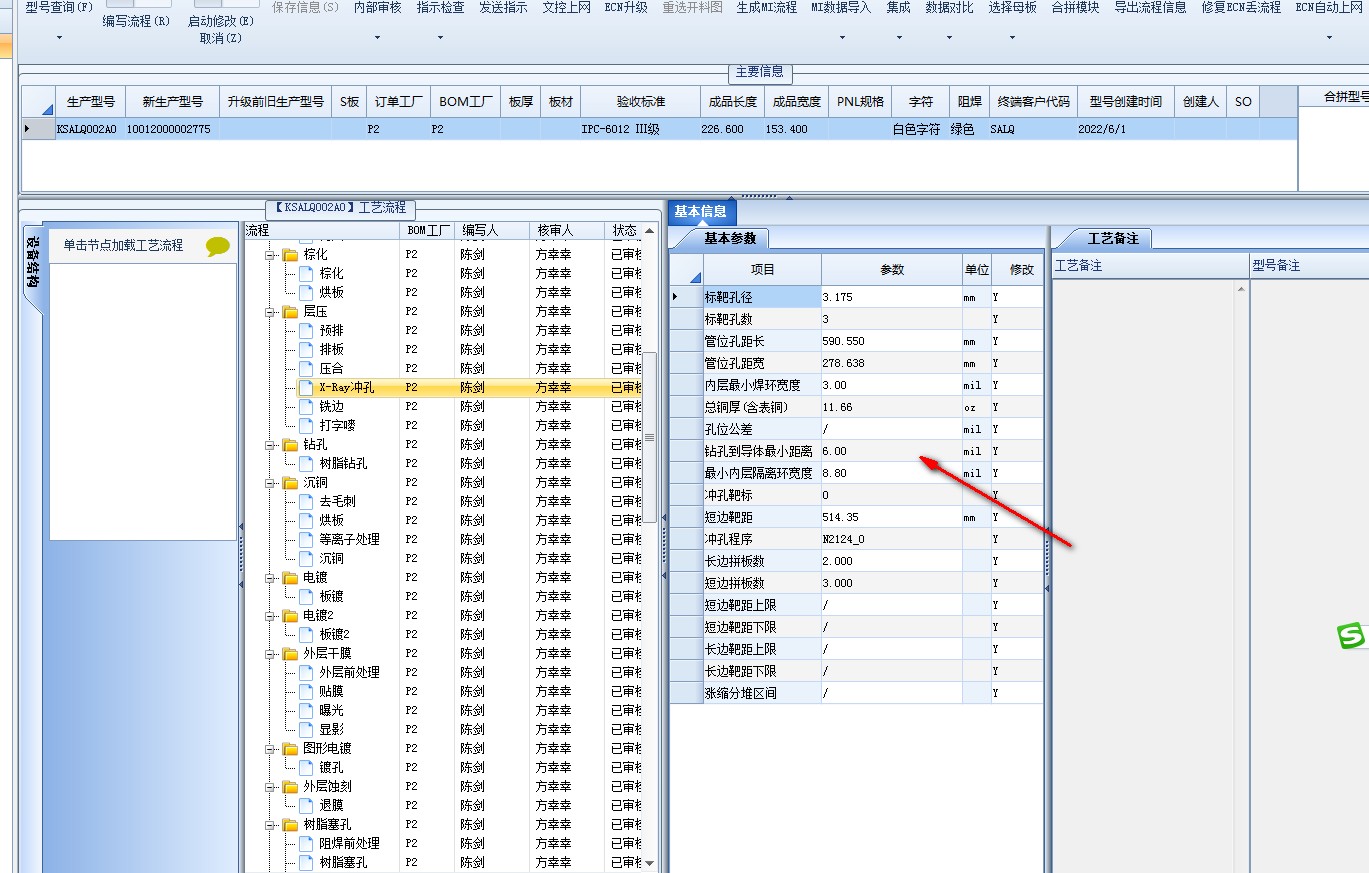1369x873 pixels.
Task: Click the folder icon beside 钻孔
Action: (x=290, y=445)
